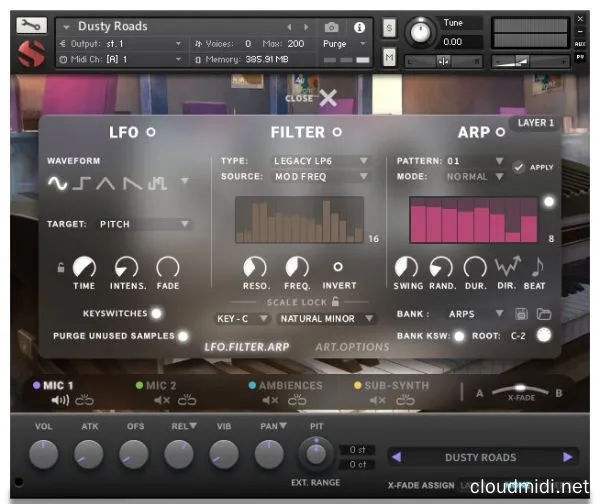Click the camera snapshot icon
This screenshot has height=504, width=600.
(331, 27)
